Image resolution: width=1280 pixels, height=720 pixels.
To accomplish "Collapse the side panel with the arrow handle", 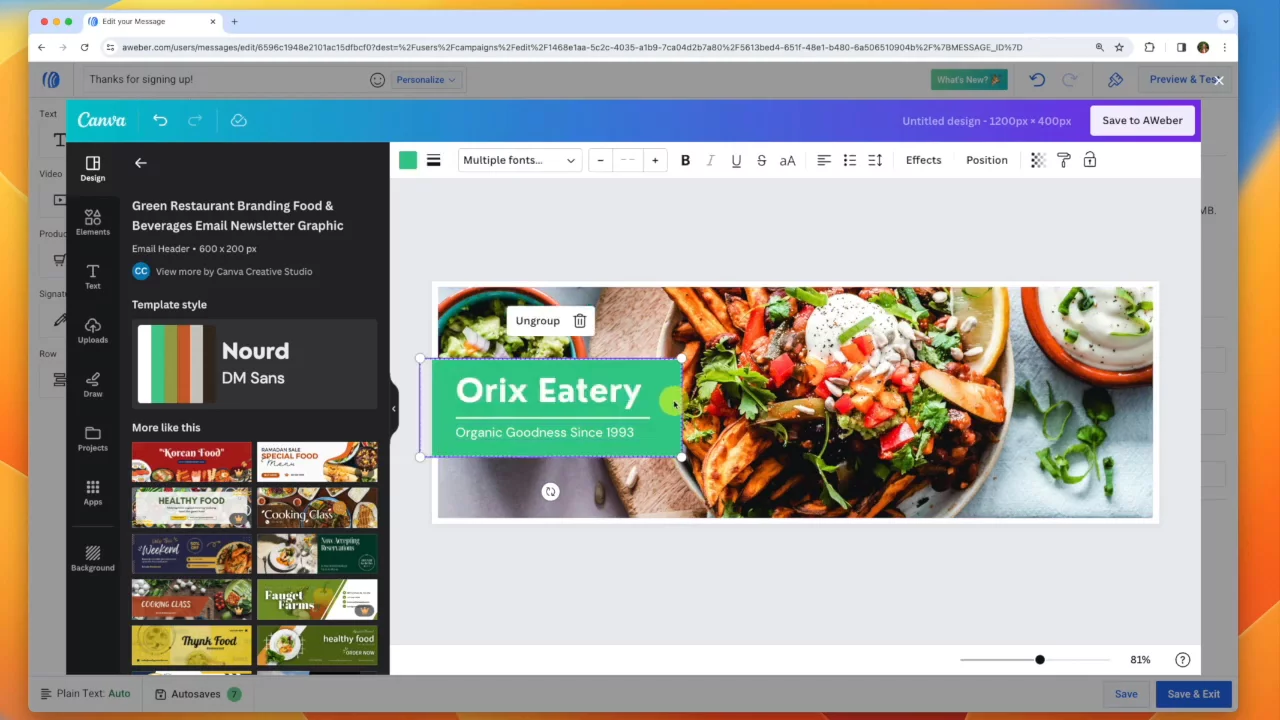I will pos(393,408).
